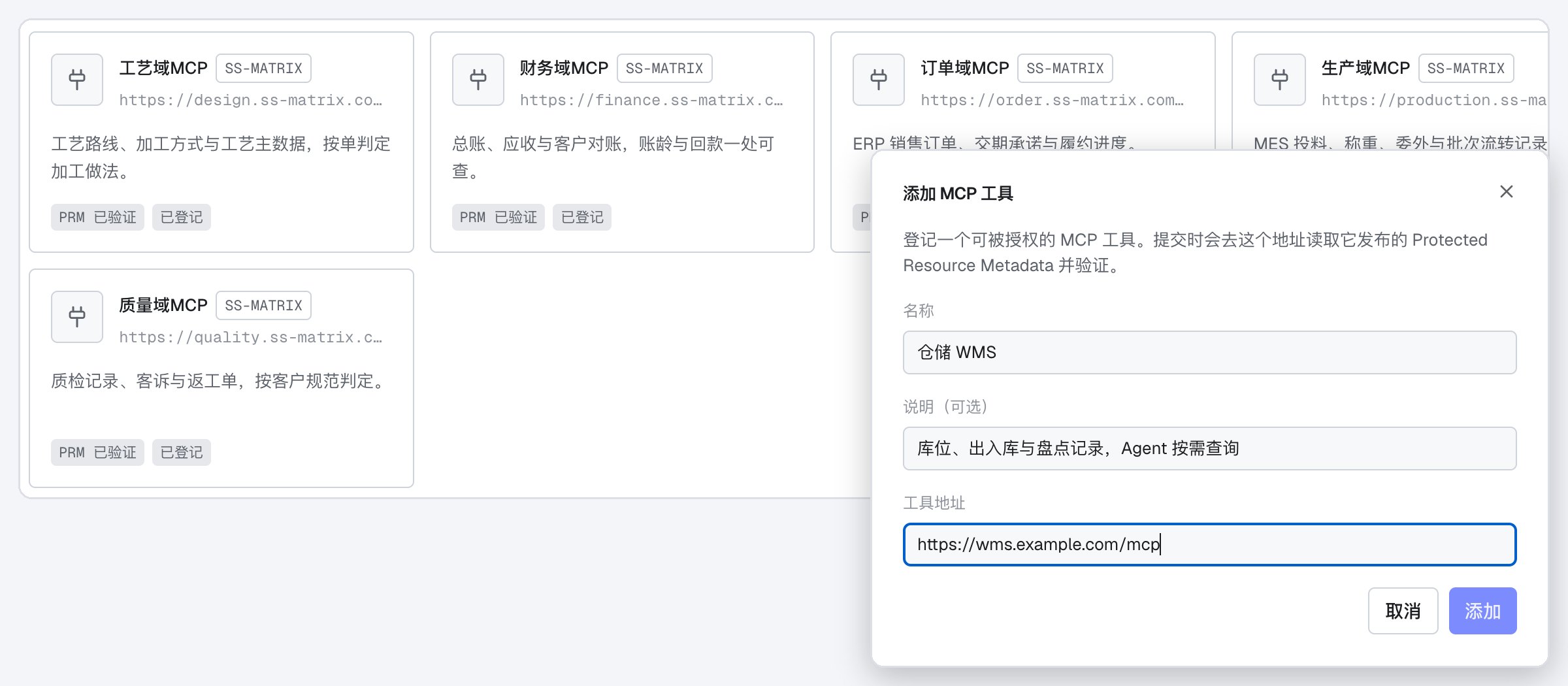1568x686 pixels.
Task: Click the https://quality.ss-matrix.c… URL
Action: pyautogui.click(x=251, y=337)
